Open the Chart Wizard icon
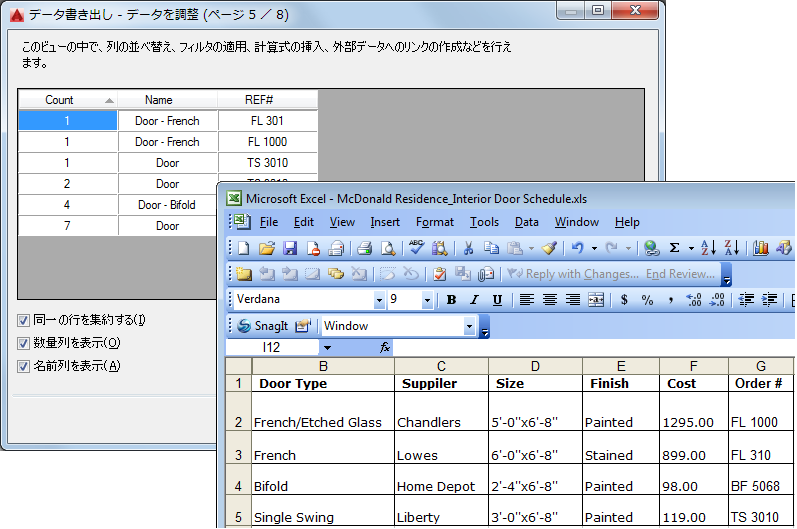Screen dimensions: 797x529 [x=761, y=248]
